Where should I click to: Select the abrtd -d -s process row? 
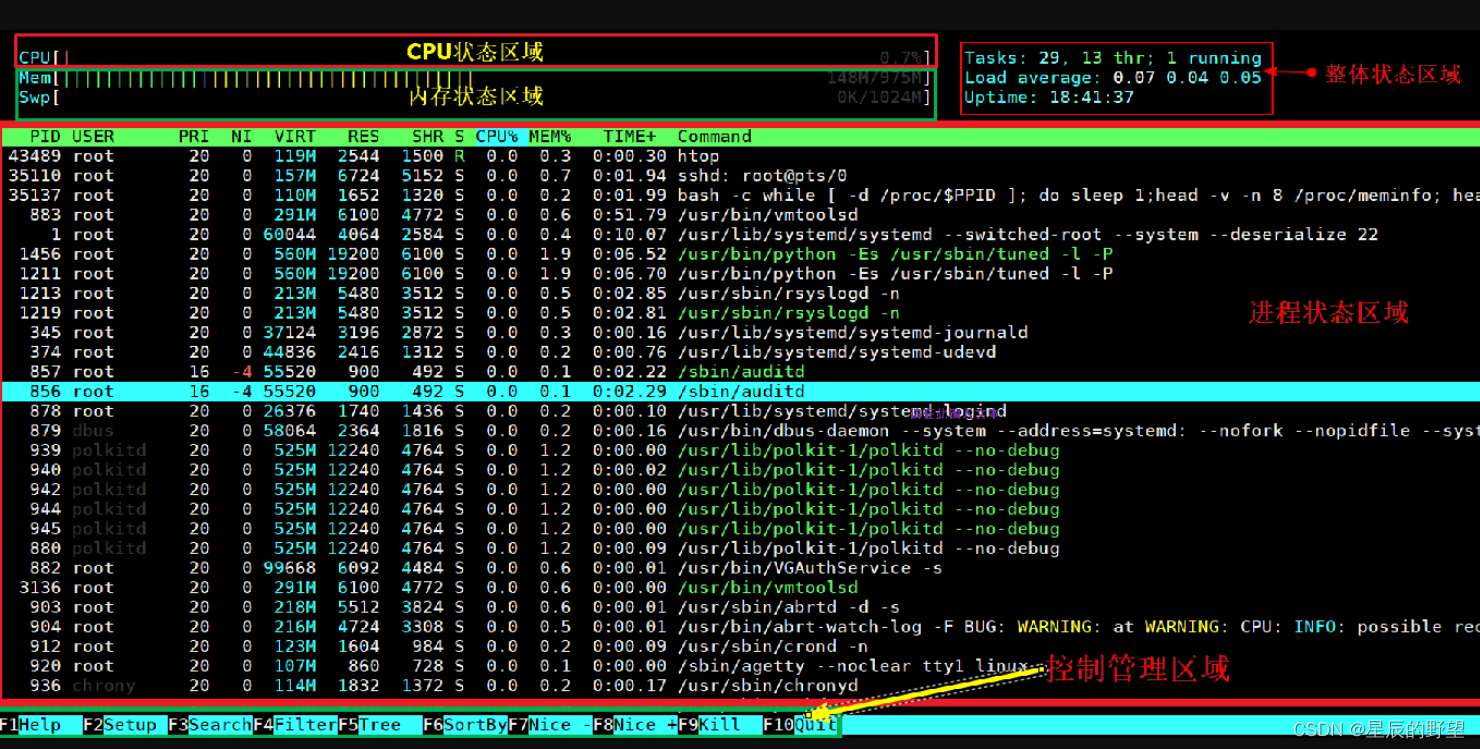click(740, 608)
